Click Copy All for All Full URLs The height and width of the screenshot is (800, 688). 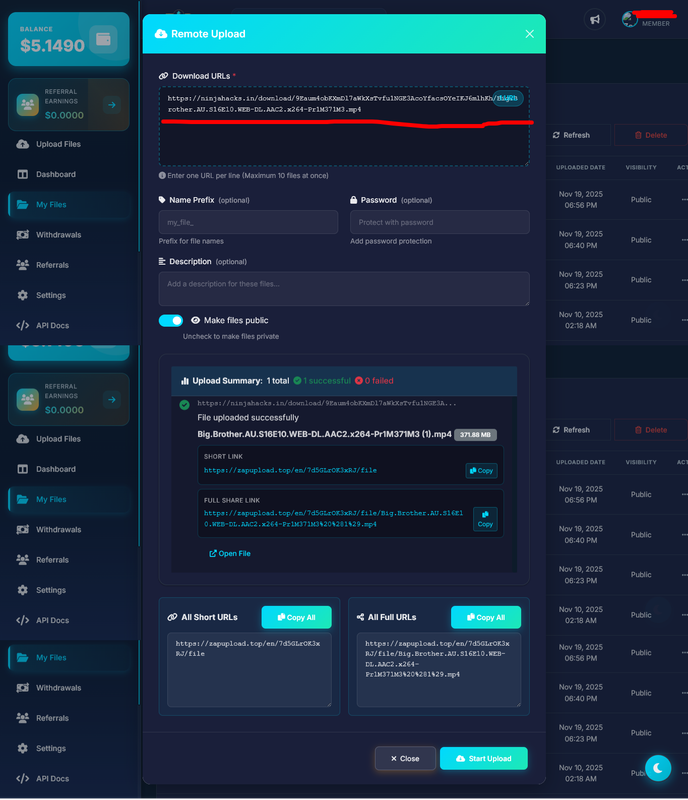[486, 617]
